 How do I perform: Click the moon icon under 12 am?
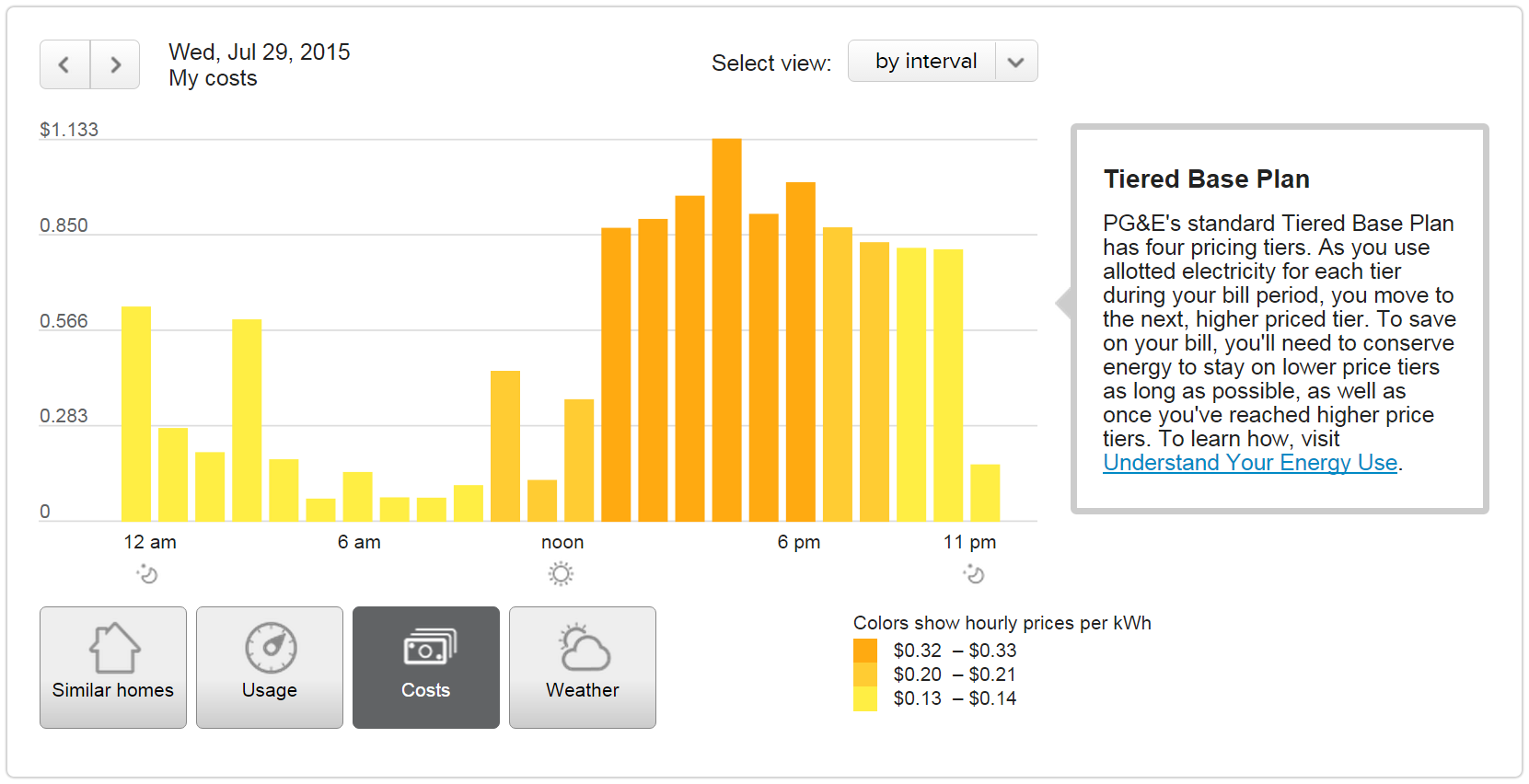(147, 575)
